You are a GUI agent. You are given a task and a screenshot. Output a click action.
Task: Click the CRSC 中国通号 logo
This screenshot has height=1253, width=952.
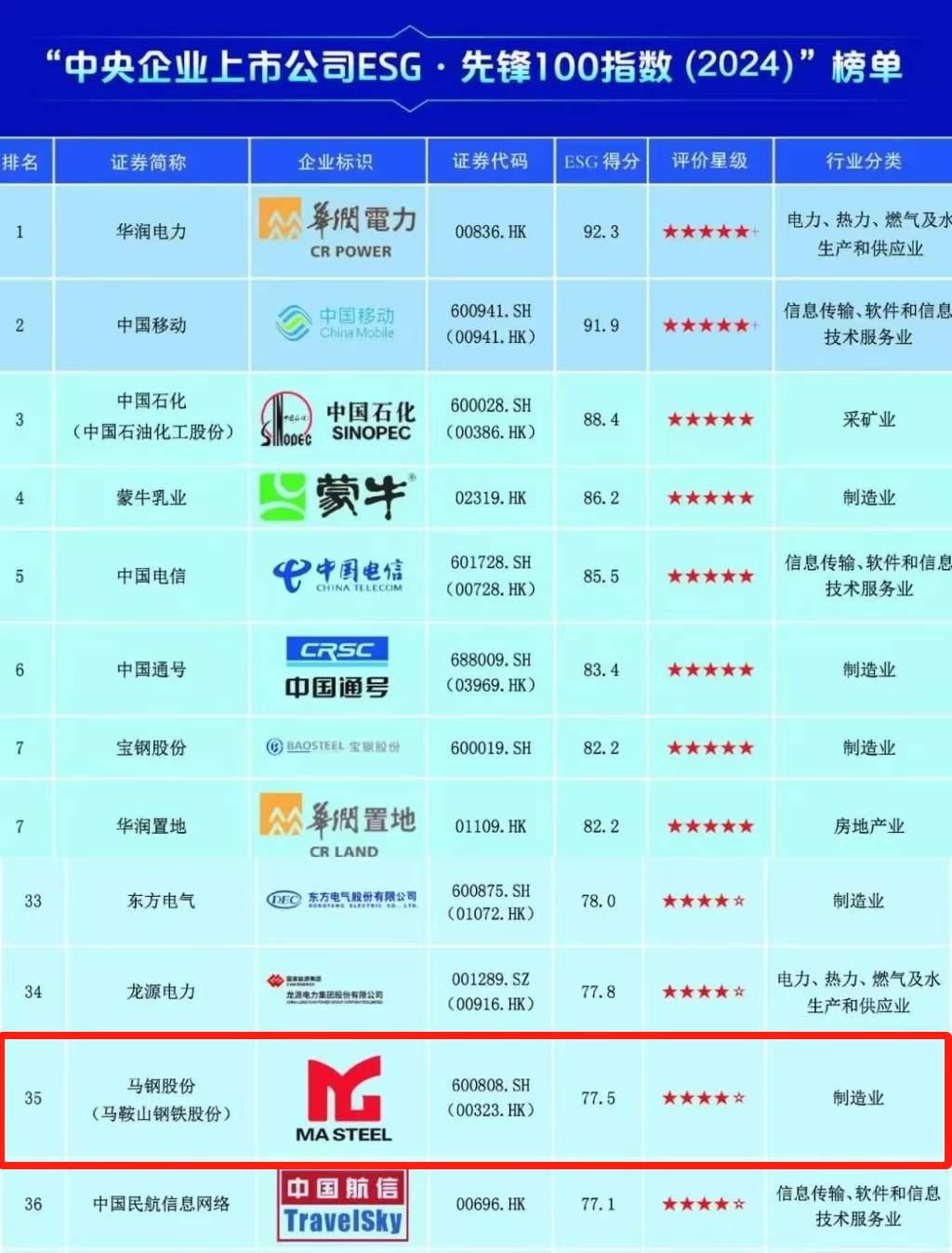click(x=337, y=668)
